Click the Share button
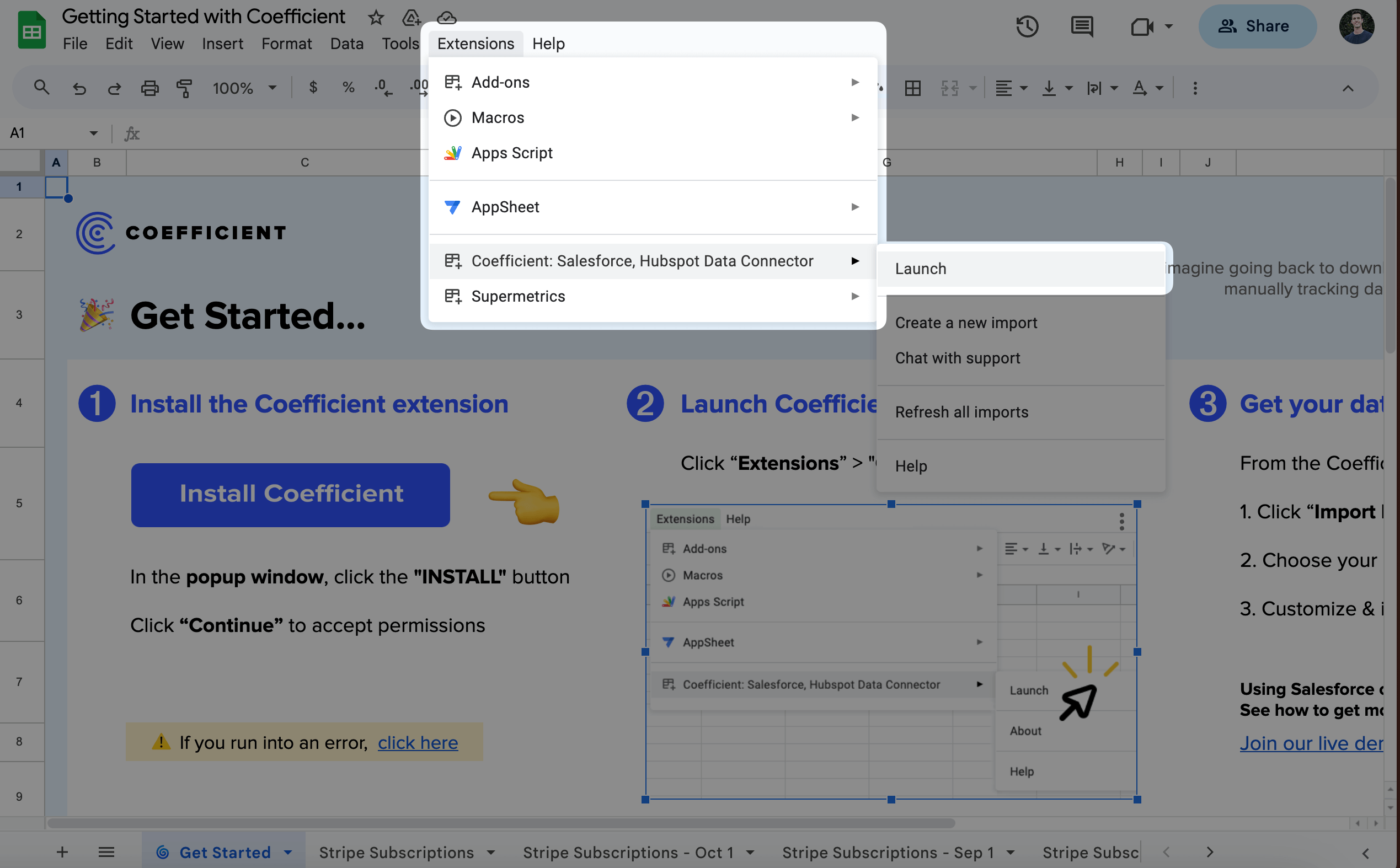Image resolution: width=1400 pixels, height=868 pixels. (1257, 26)
